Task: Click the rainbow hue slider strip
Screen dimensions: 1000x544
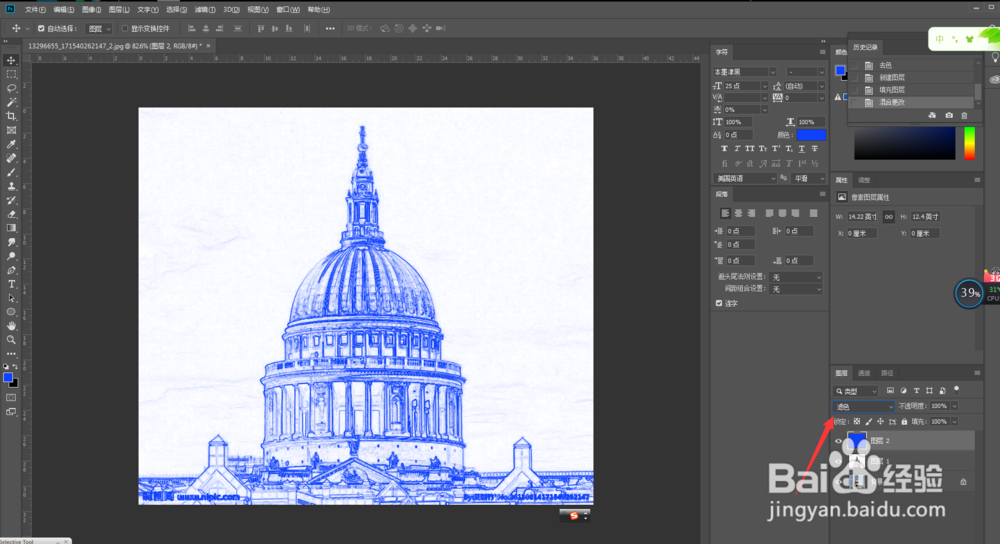Action: (x=969, y=143)
